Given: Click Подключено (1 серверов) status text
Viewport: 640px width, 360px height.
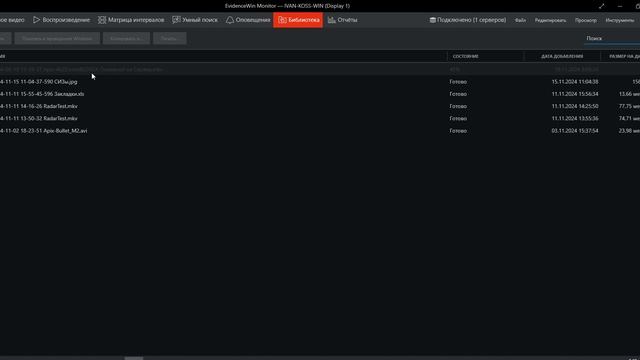Looking at the screenshot, I should [x=471, y=20].
